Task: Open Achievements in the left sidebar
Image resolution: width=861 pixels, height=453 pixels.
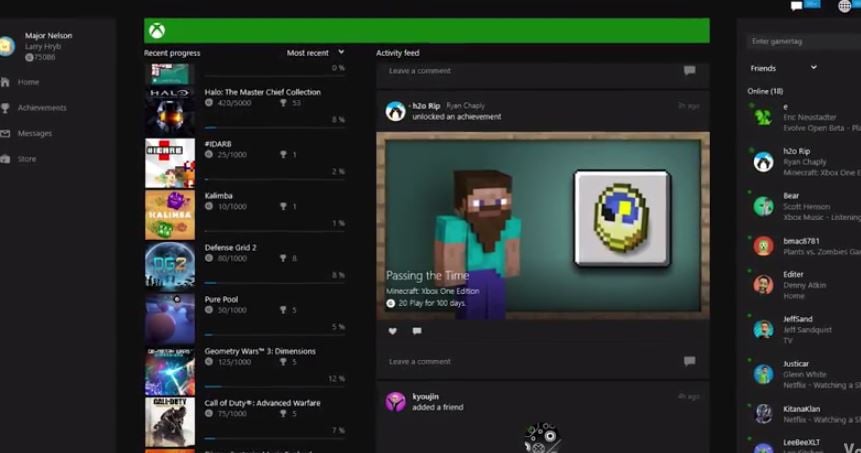Action: point(42,108)
